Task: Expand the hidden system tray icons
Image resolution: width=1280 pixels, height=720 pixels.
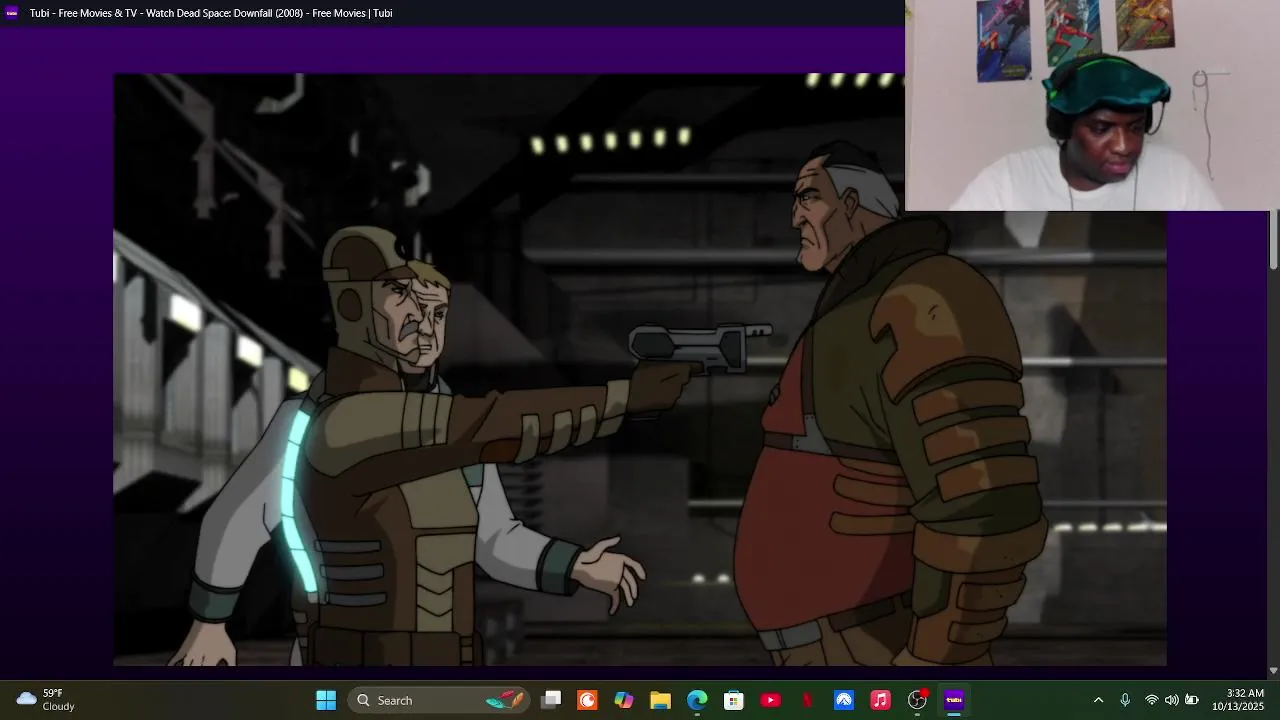Action: click(x=1098, y=700)
